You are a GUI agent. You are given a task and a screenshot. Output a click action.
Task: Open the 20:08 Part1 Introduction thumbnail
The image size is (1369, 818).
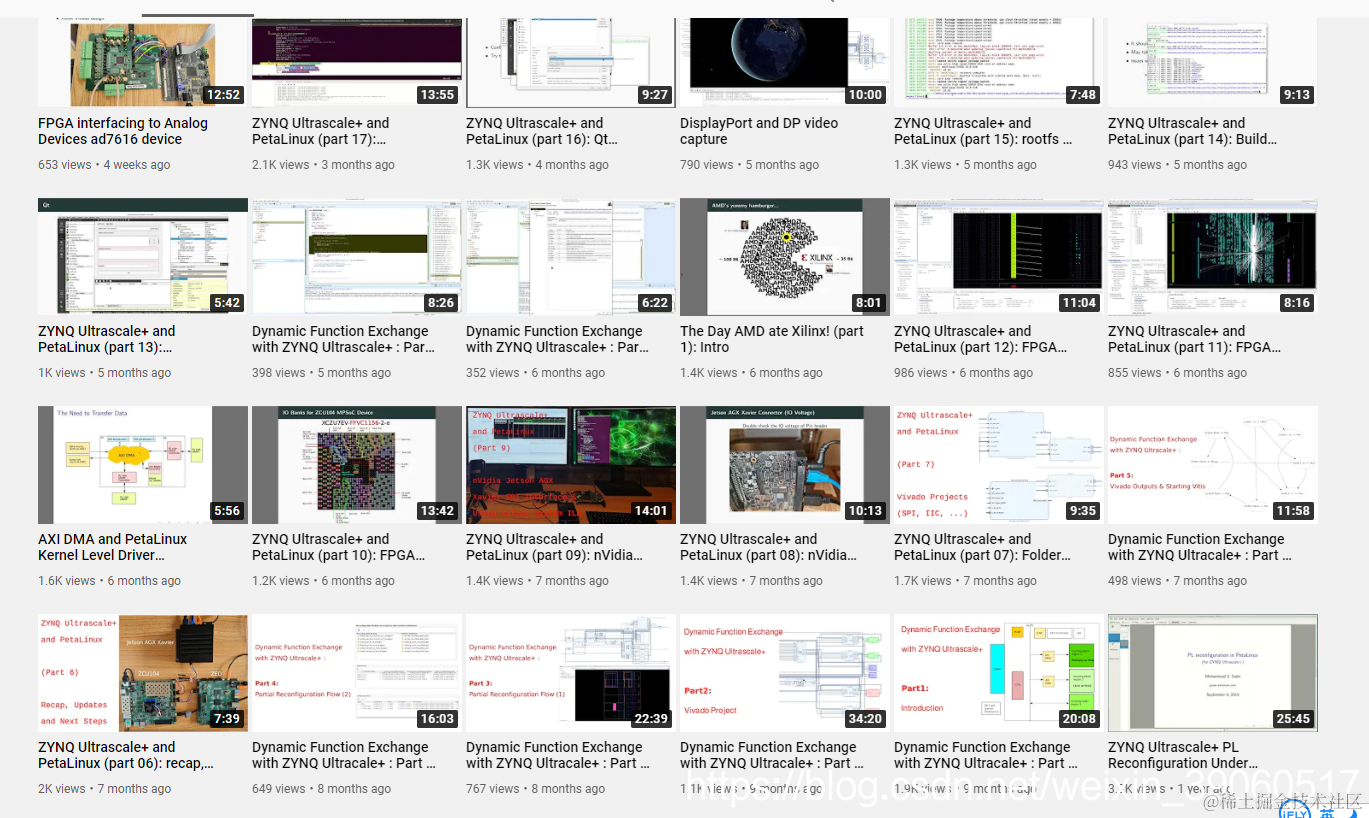(x=999, y=672)
